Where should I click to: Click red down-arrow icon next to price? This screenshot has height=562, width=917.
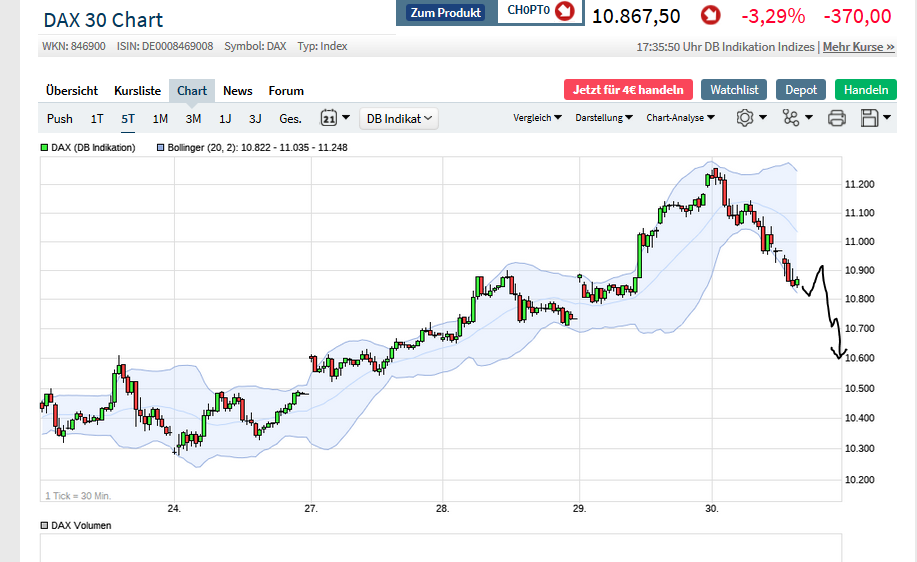tap(710, 16)
